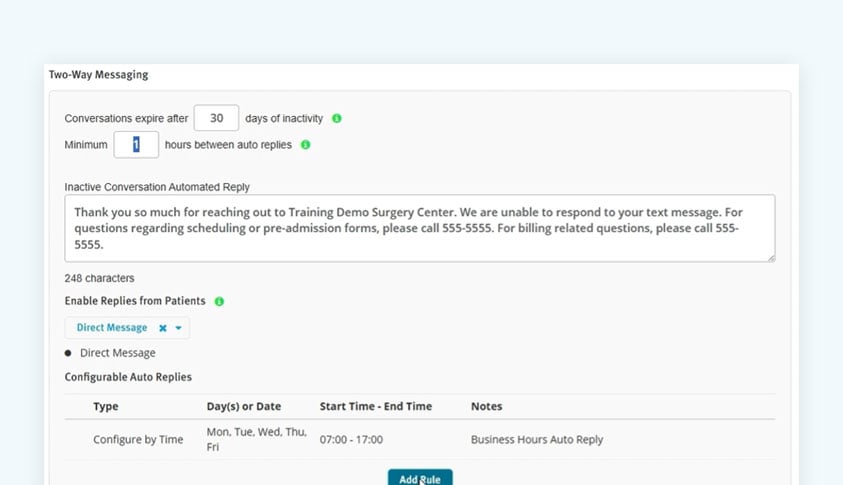
Task: Click the 07:00 - 17:00 time cell
Action: [x=351, y=440]
